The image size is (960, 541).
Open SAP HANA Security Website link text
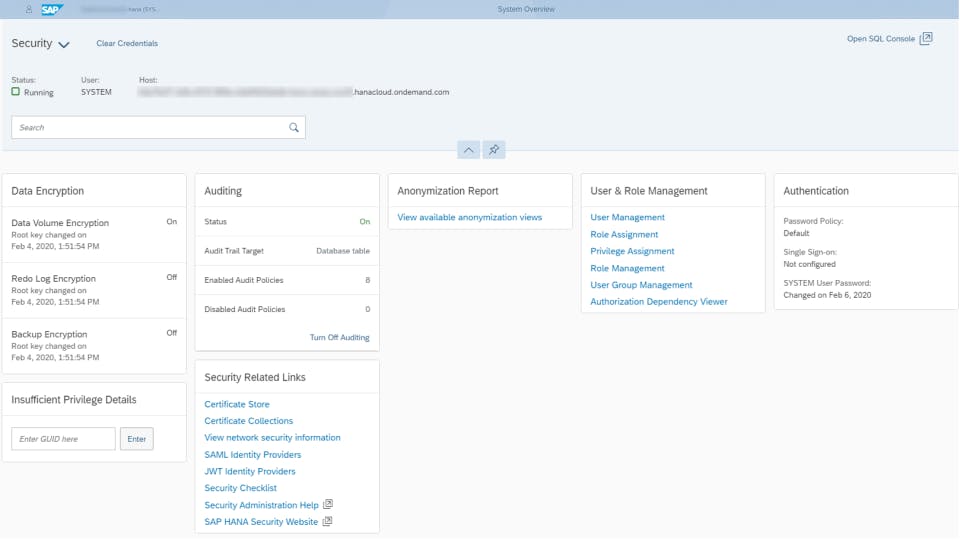[261, 522]
